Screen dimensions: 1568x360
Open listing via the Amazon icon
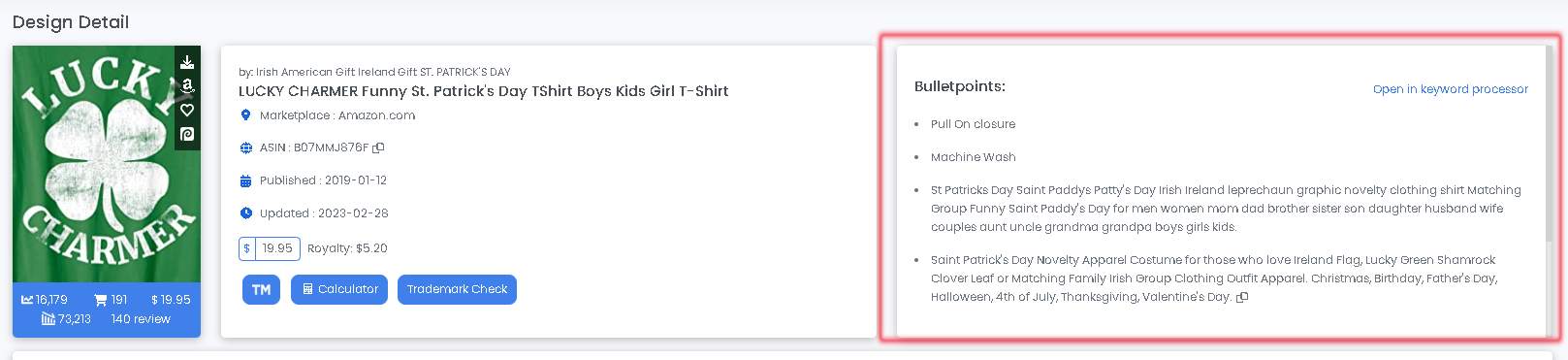click(x=187, y=86)
